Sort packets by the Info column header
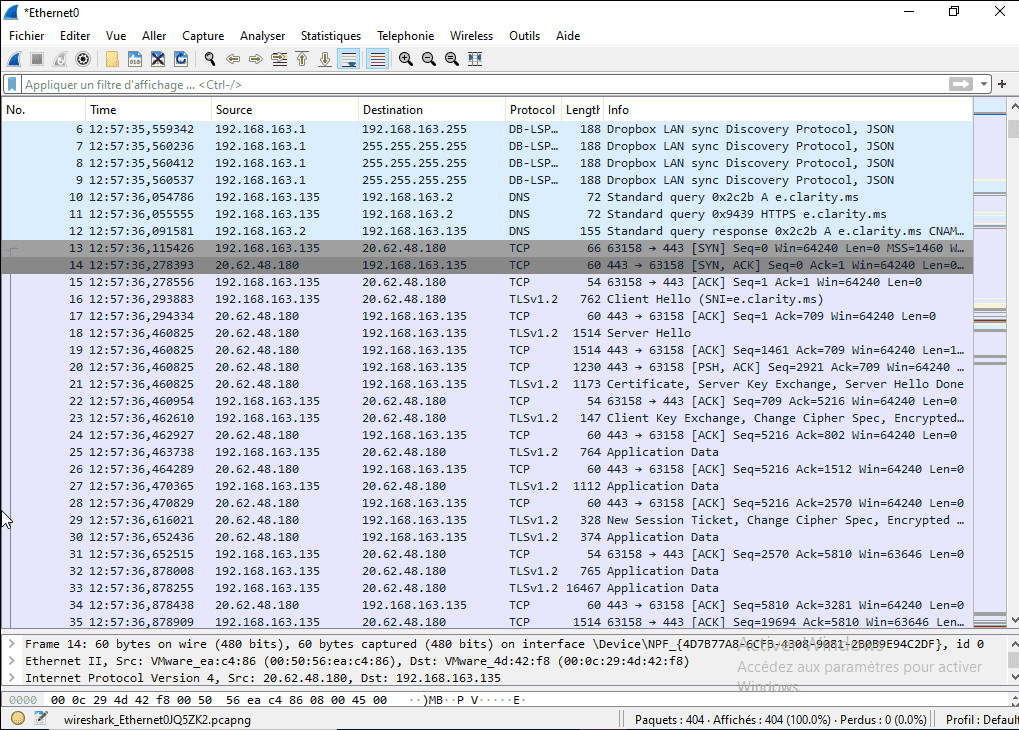Viewport: 1019px width, 730px height. tap(788, 110)
